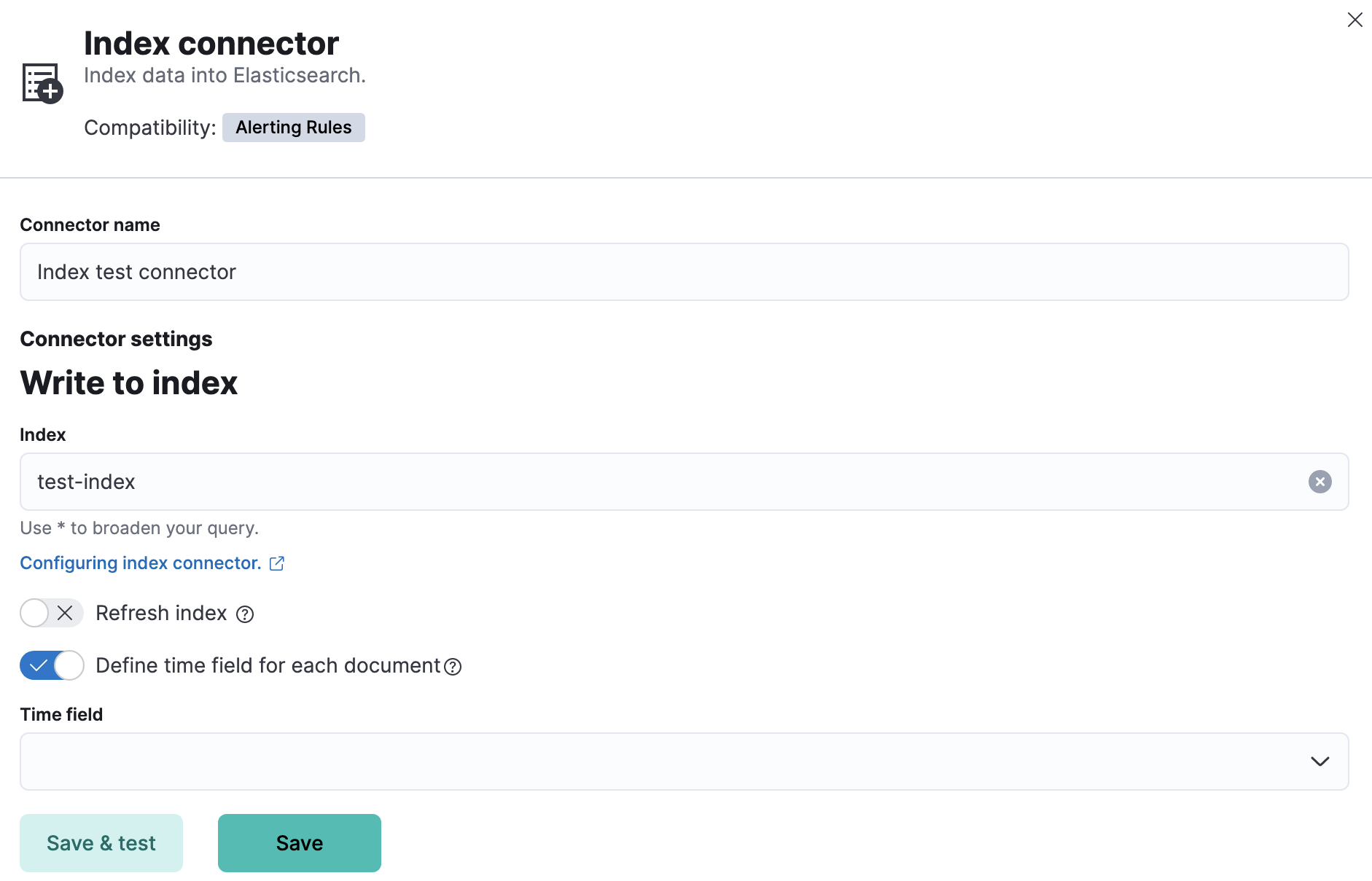
Task: Click the Index connector logo icon
Action: pos(42,83)
